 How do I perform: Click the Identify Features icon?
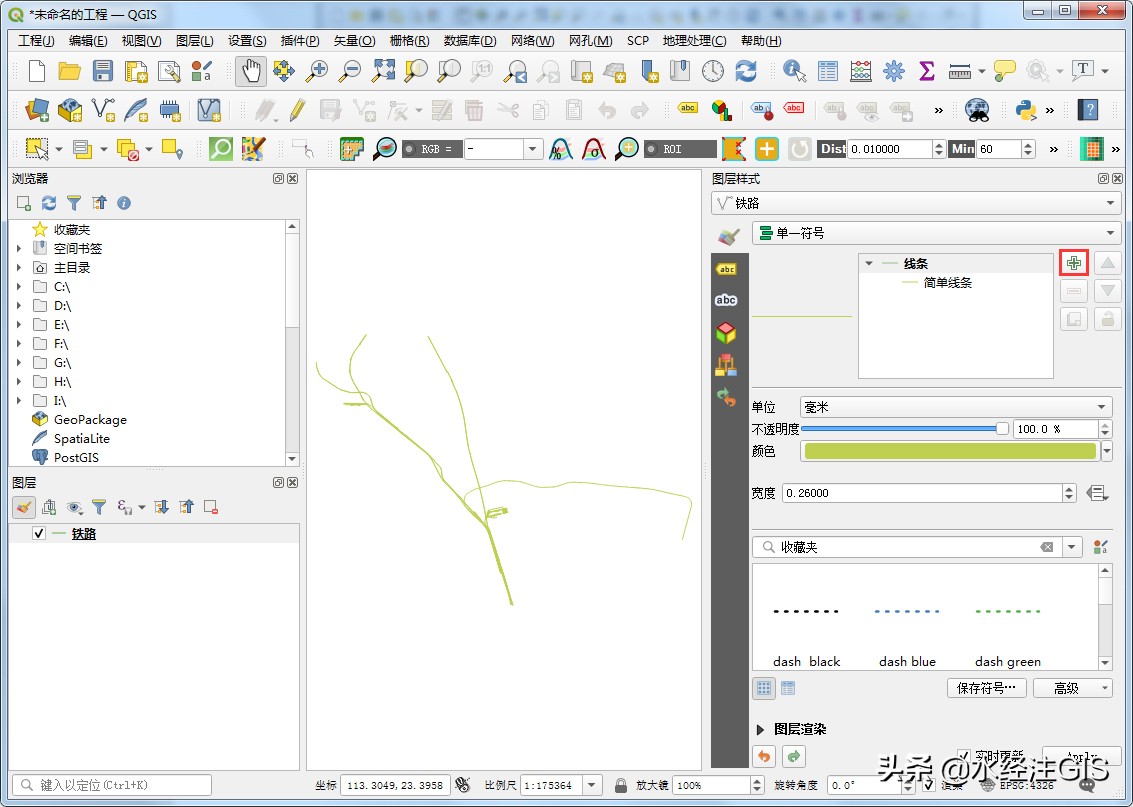click(795, 71)
